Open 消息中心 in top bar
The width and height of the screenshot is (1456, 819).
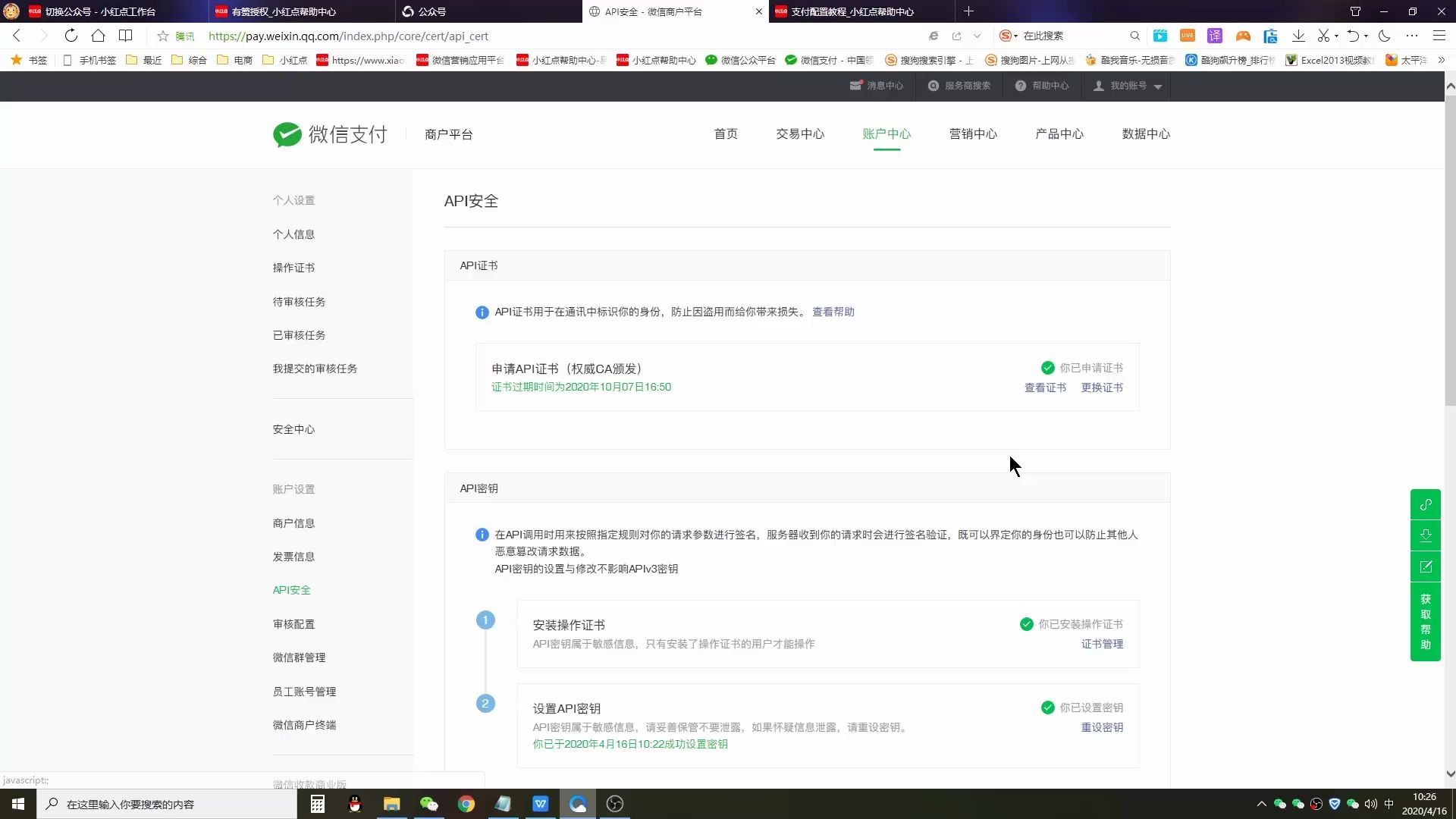pos(877,86)
